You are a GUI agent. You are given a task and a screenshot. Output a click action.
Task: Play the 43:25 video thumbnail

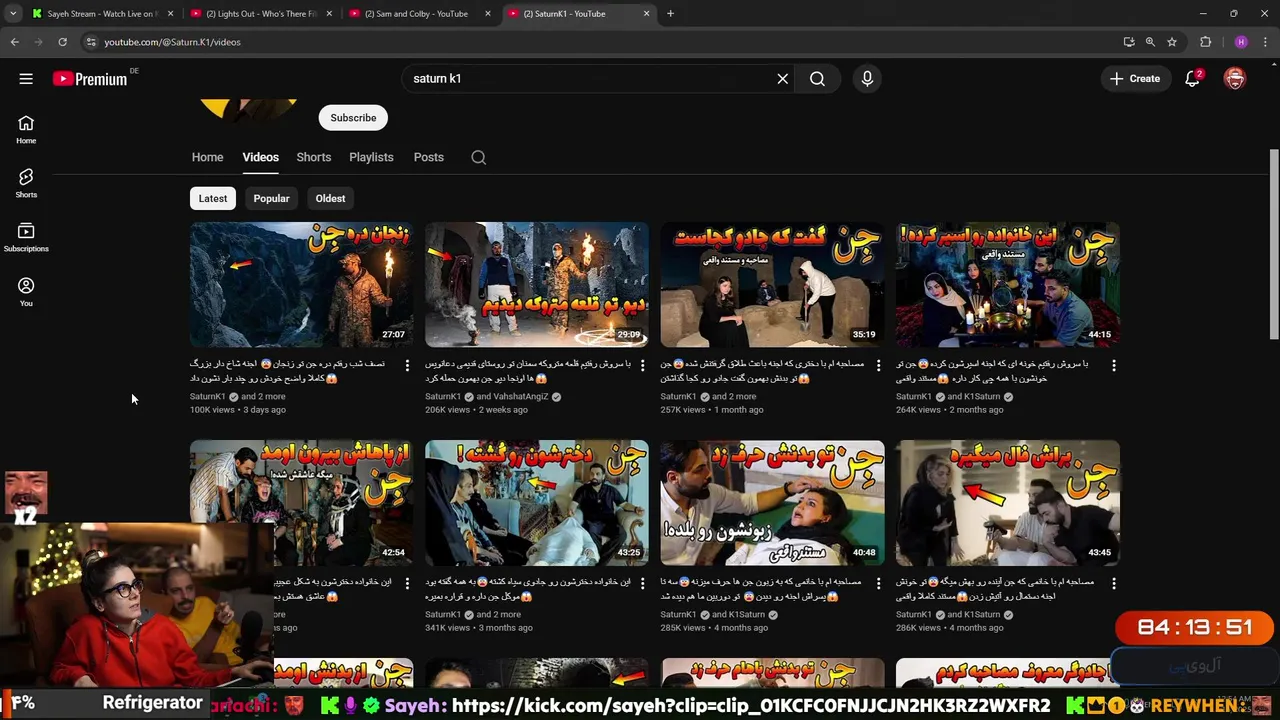pyautogui.click(x=537, y=502)
